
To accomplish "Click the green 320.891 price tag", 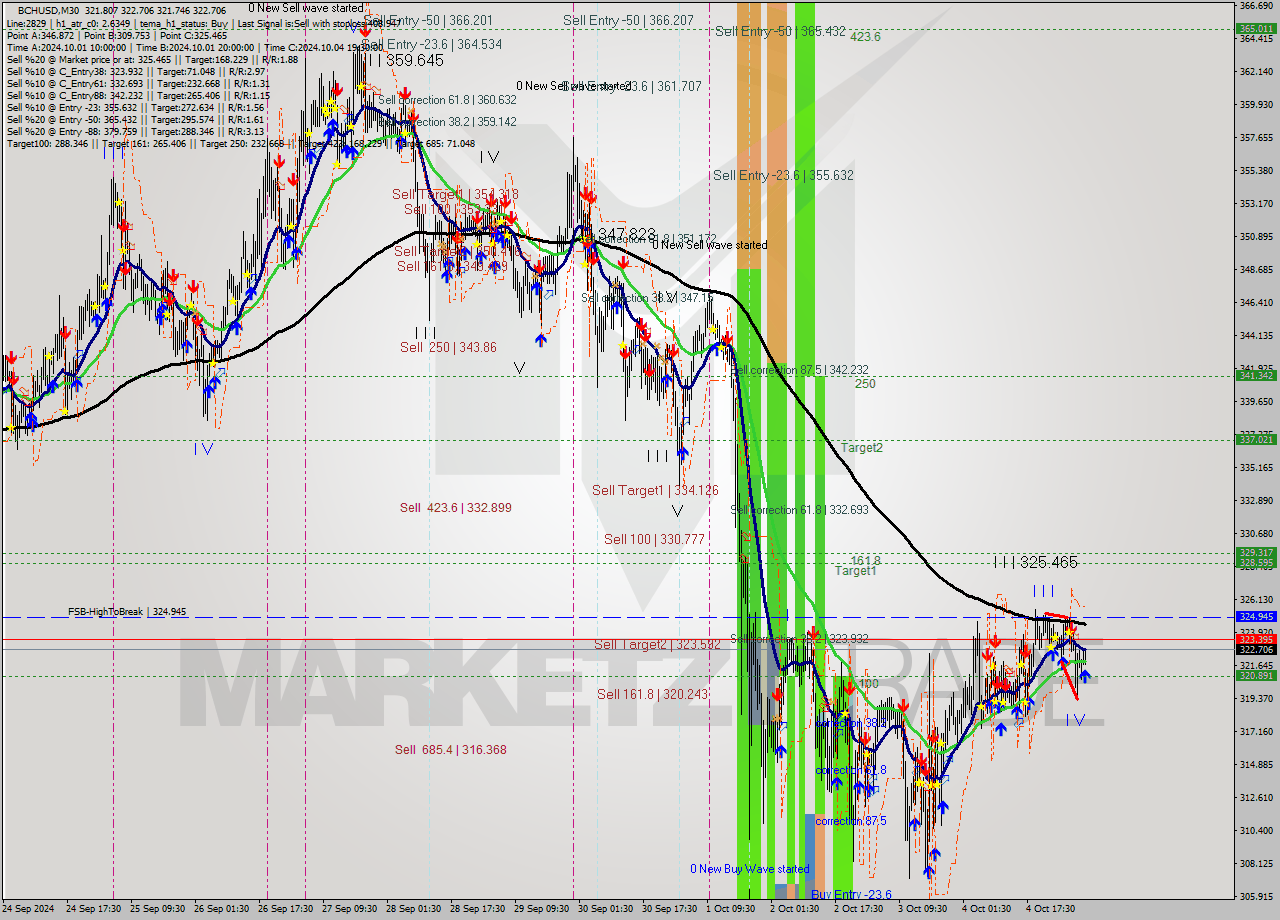I will [x=1256, y=676].
